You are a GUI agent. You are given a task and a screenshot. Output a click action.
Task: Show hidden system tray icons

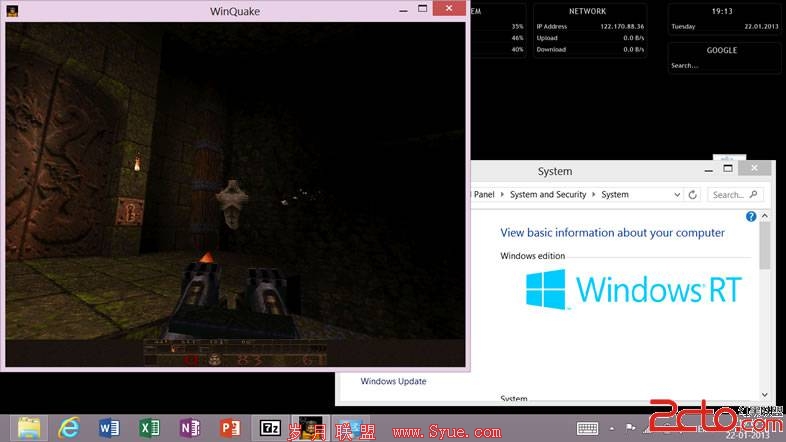(612, 428)
